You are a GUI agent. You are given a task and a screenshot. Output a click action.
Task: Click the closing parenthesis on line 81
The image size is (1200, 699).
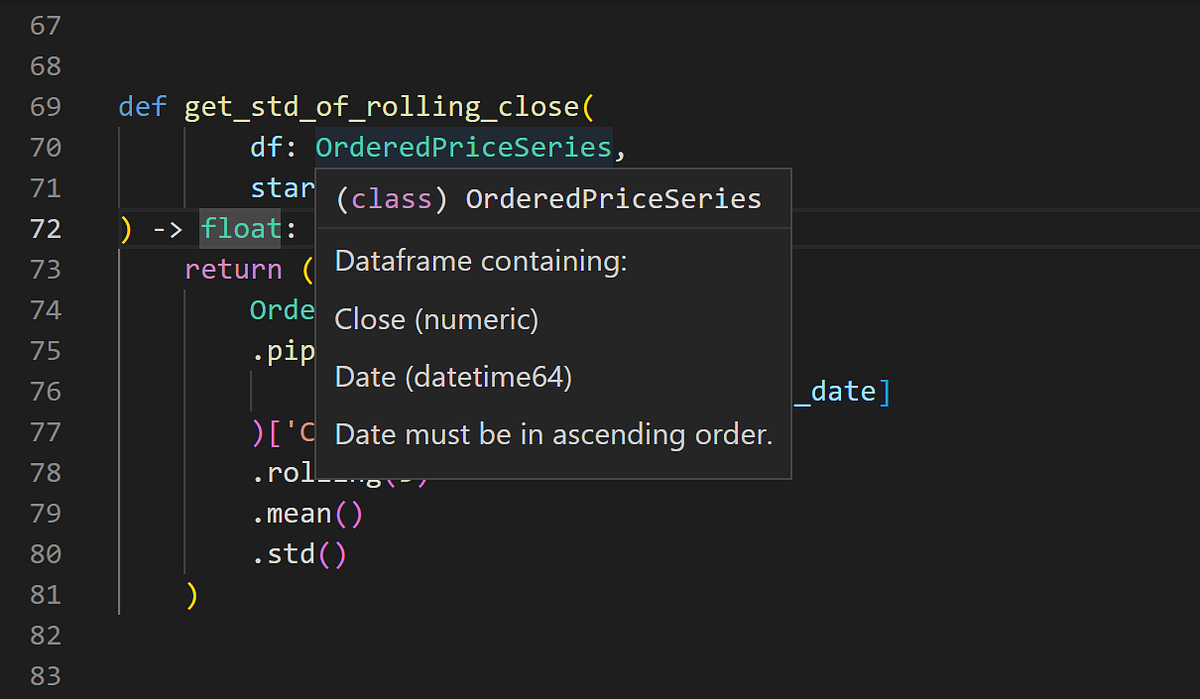[192, 594]
